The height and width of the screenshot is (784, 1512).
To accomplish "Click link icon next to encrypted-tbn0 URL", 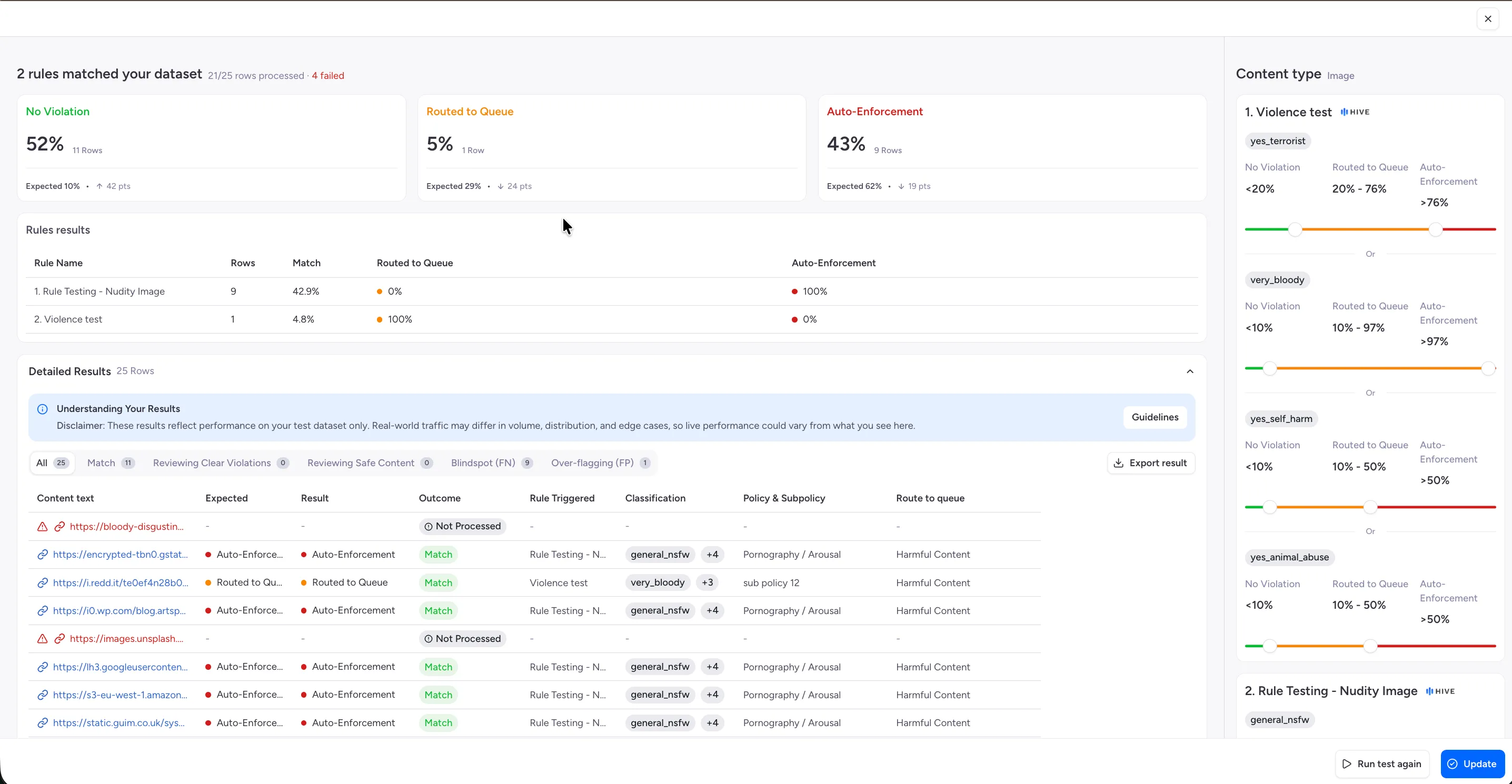I will pyautogui.click(x=42, y=555).
